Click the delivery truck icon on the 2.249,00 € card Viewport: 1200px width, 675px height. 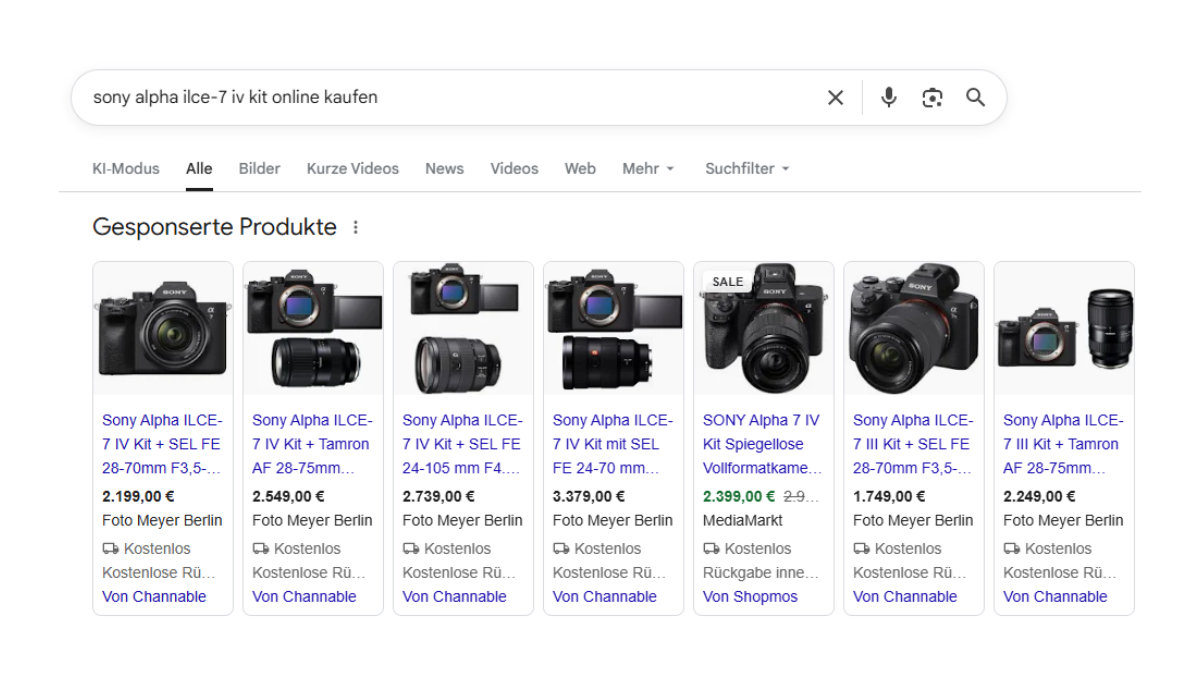[x=1011, y=548]
